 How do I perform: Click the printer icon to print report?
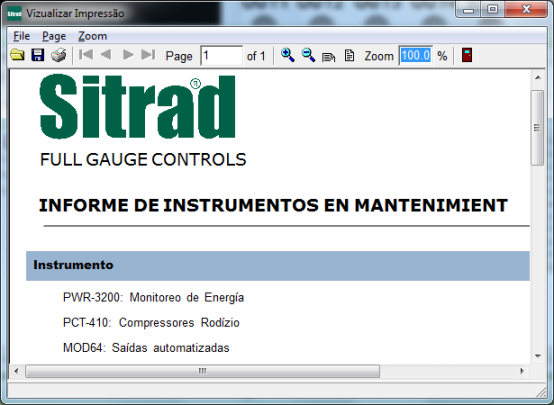click(x=59, y=55)
